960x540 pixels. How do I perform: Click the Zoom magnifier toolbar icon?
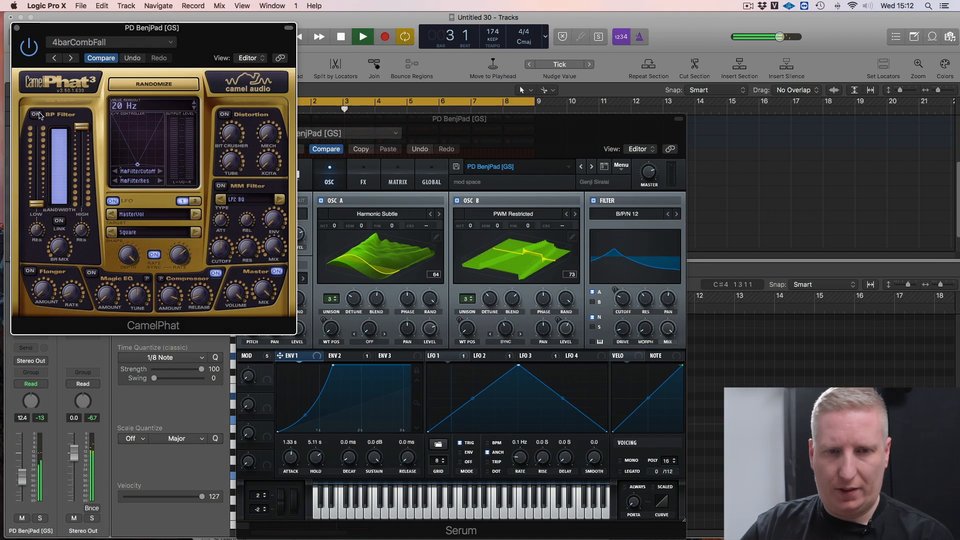918,64
